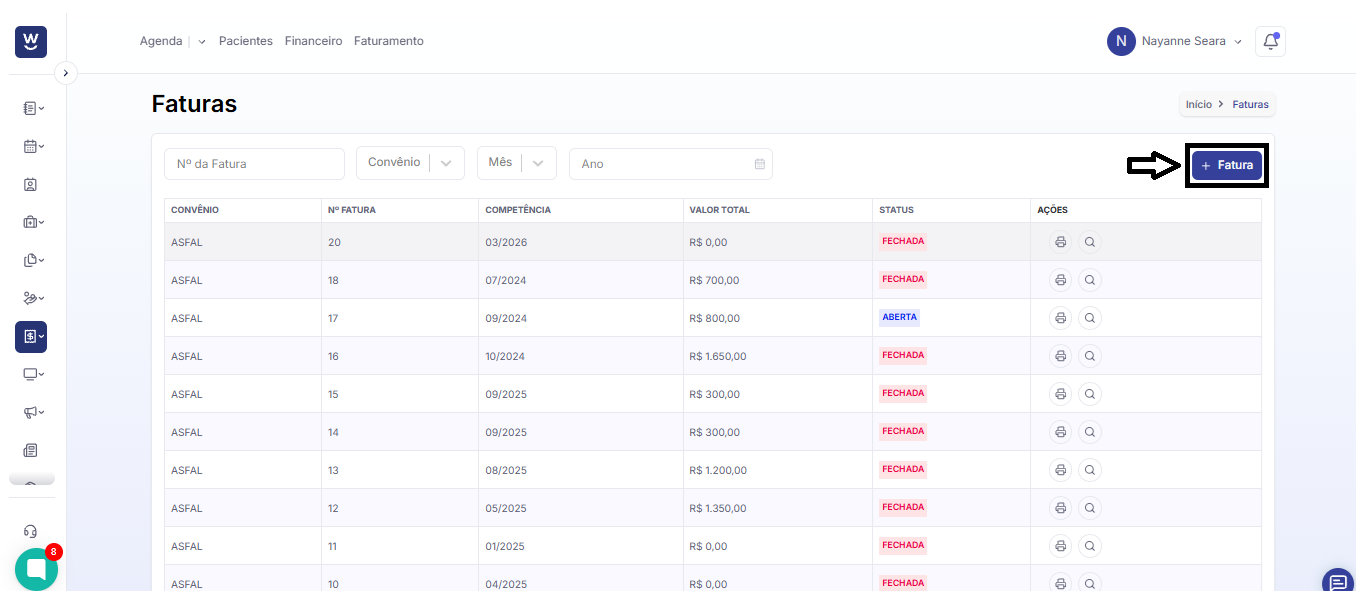
Task: Expand the chevron next to Agenda
Action: [x=202, y=42]
